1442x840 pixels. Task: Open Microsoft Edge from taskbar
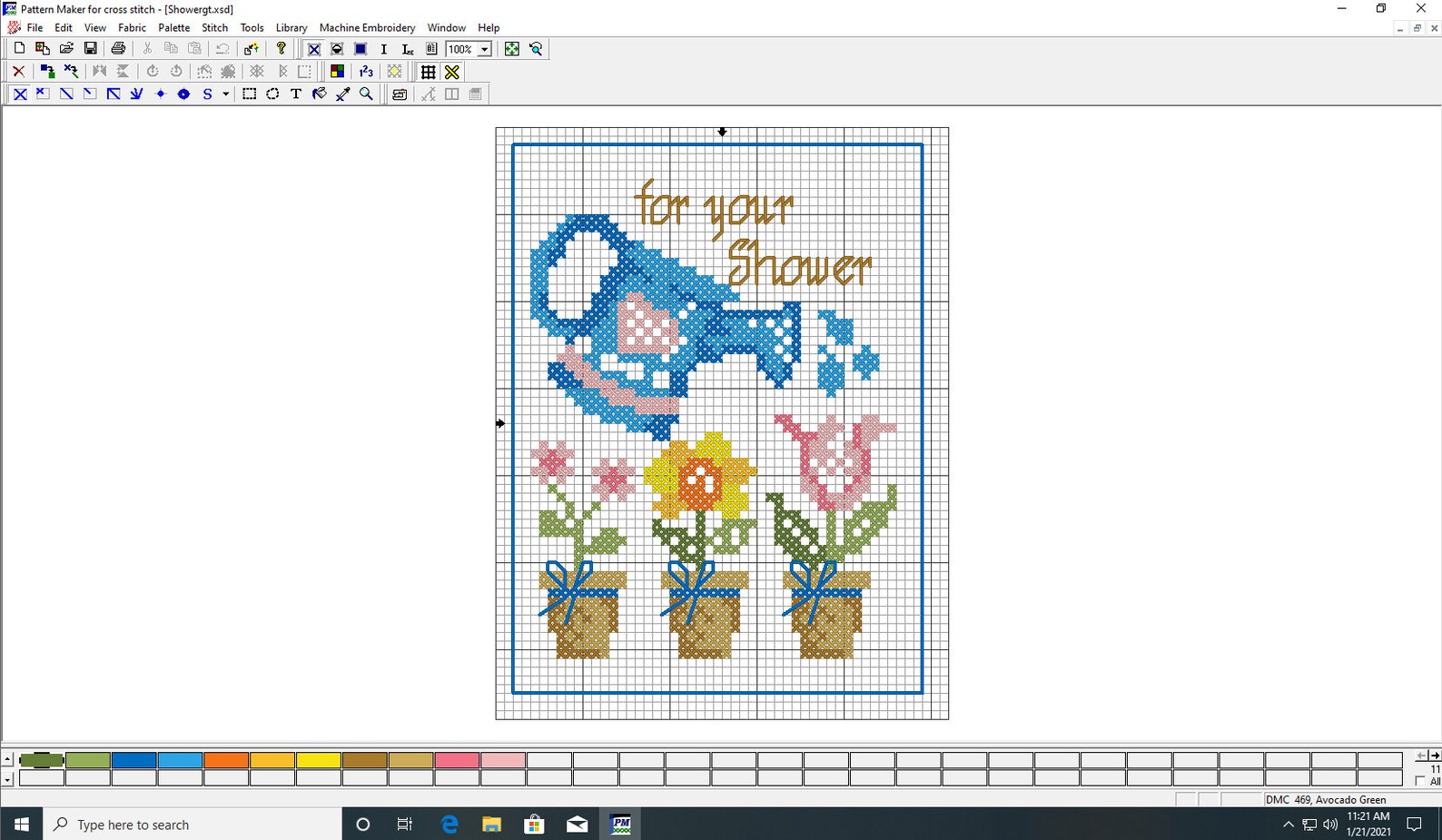click(449, 824)
